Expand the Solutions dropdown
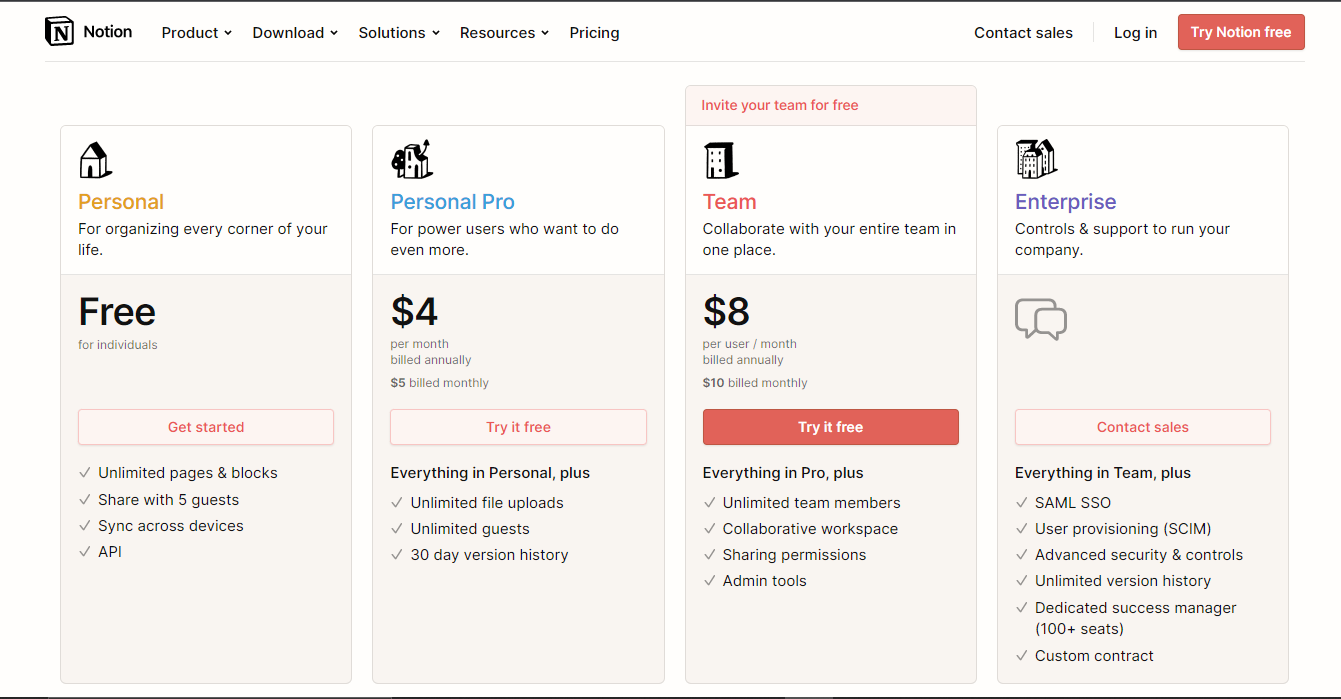 [x=399, y=33]
